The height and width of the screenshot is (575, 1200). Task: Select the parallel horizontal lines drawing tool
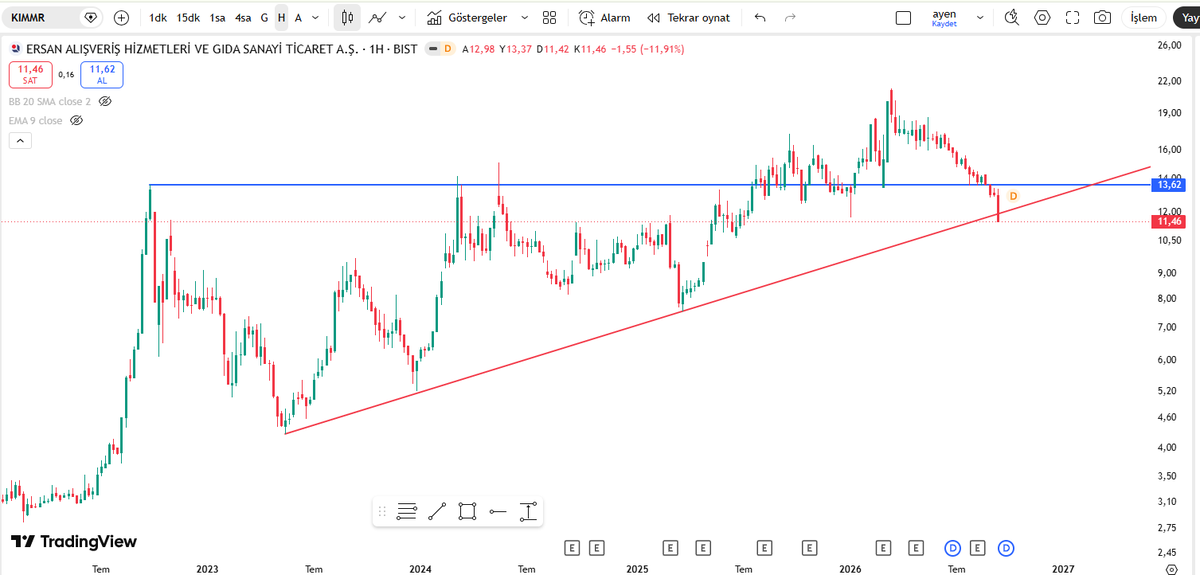pos(406,511)
